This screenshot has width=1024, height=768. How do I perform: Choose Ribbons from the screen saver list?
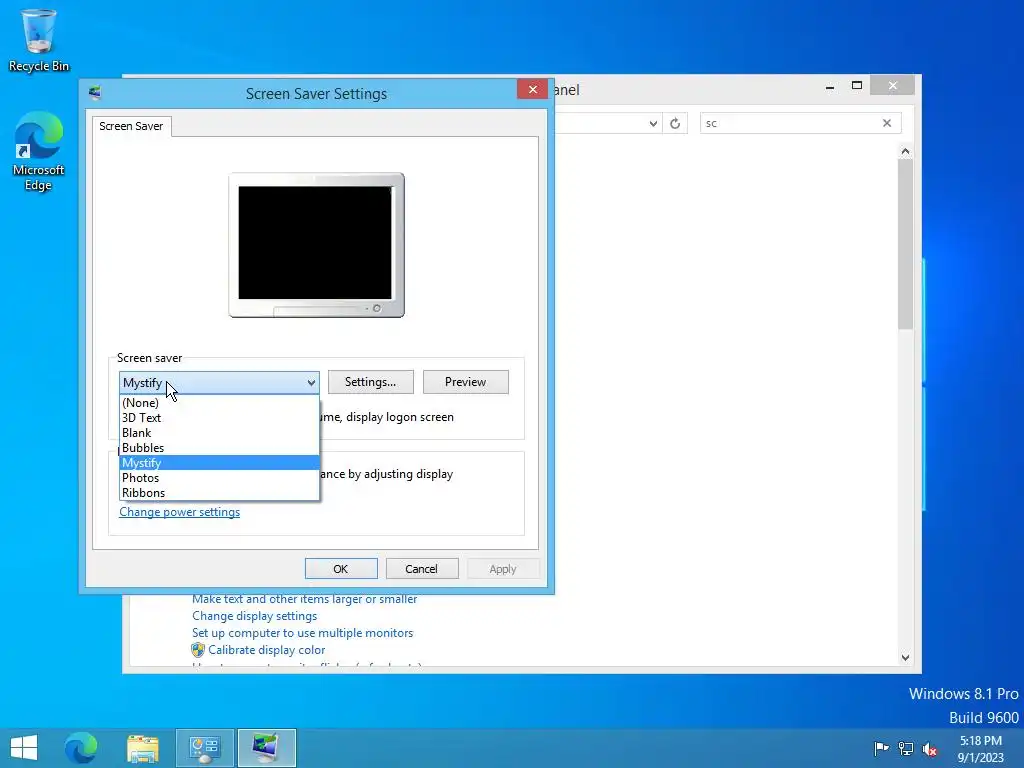point(219,493)
